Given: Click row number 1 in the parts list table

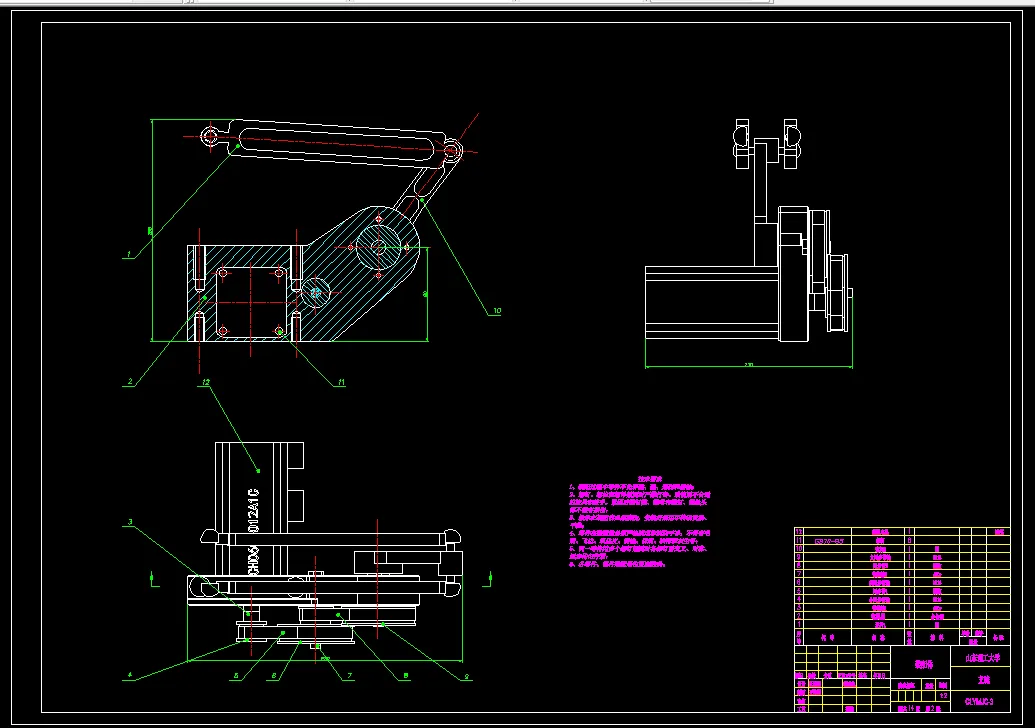Looking at the screenshot, I should [799, 624].
